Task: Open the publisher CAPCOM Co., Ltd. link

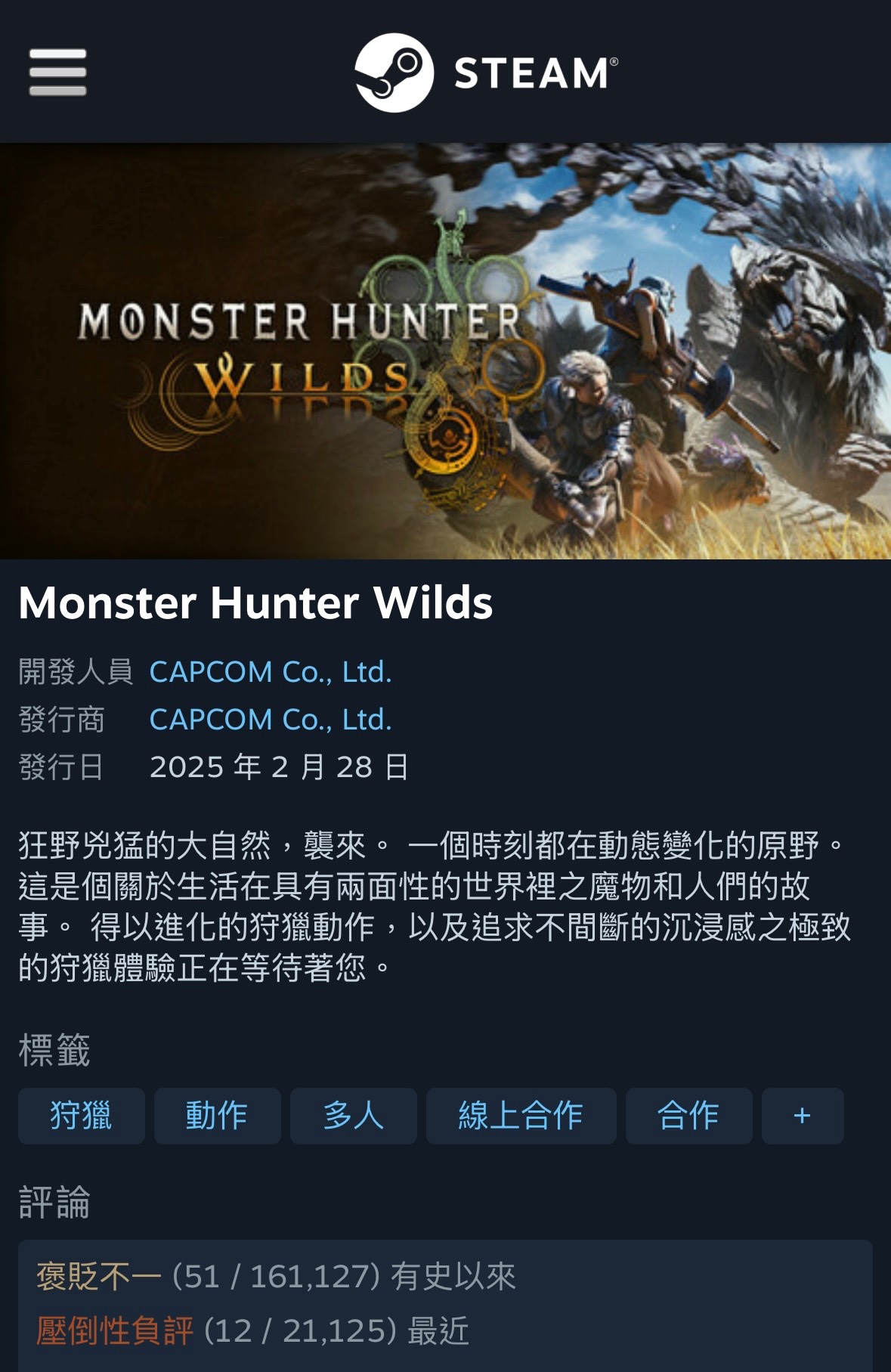Action: (x=271, y=720)
